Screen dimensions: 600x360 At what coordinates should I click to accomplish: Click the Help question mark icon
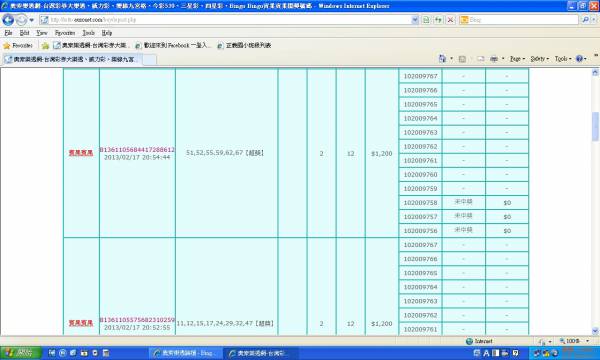(579, 59)
